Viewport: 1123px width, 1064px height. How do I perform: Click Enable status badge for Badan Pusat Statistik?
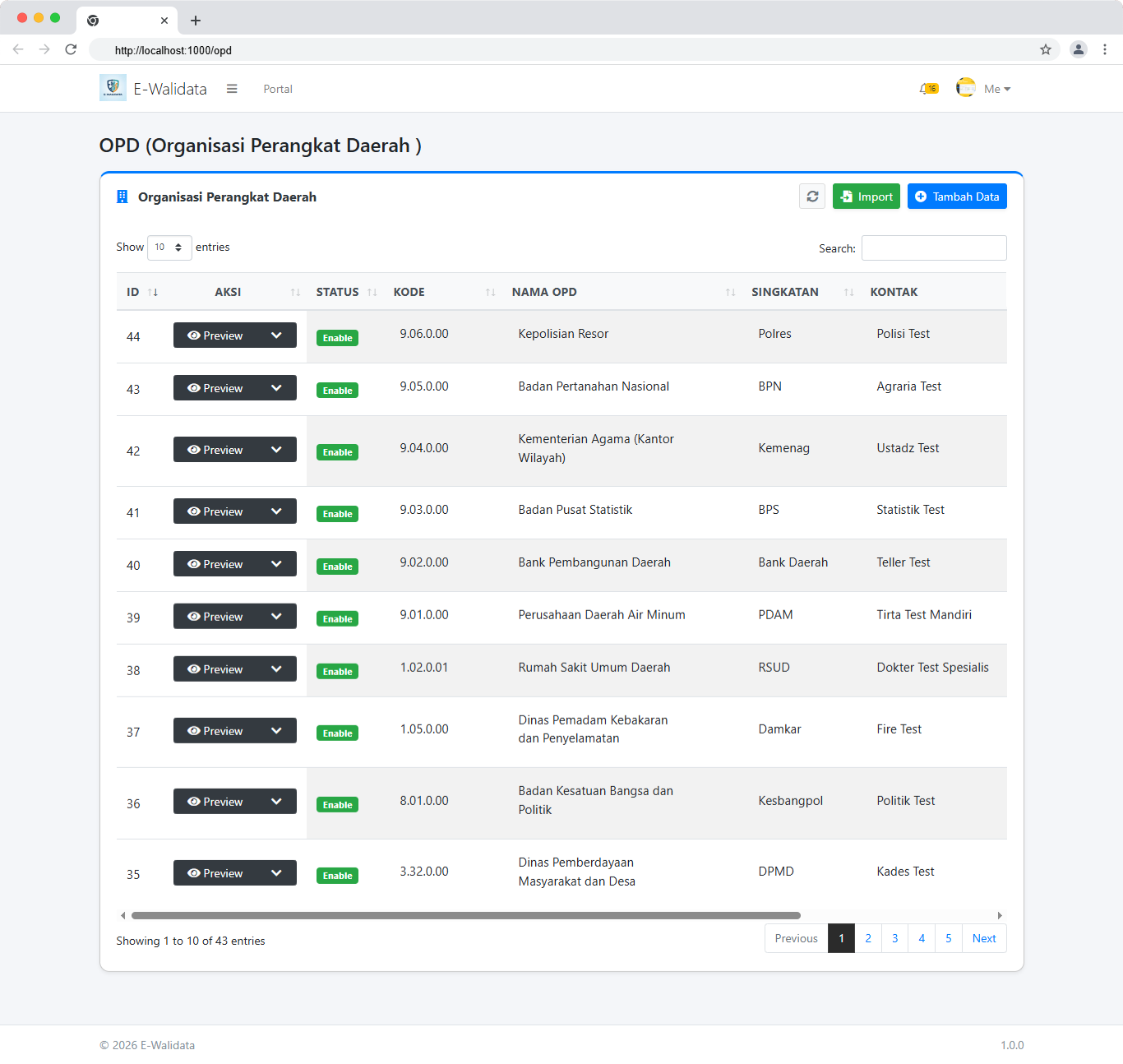(337, 514)
